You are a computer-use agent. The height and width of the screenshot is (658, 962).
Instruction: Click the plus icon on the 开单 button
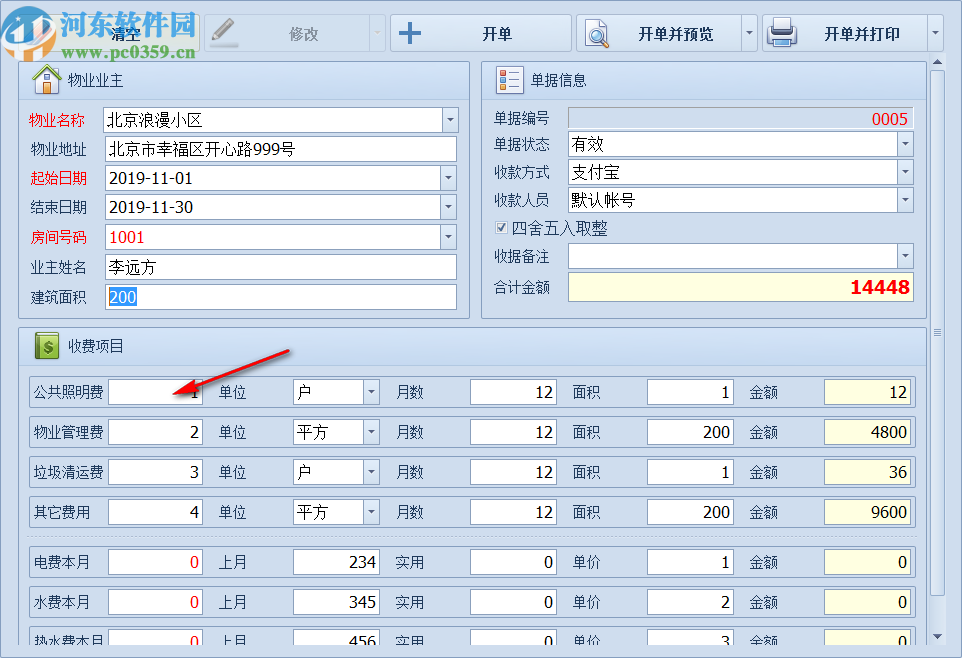(410, 32)
